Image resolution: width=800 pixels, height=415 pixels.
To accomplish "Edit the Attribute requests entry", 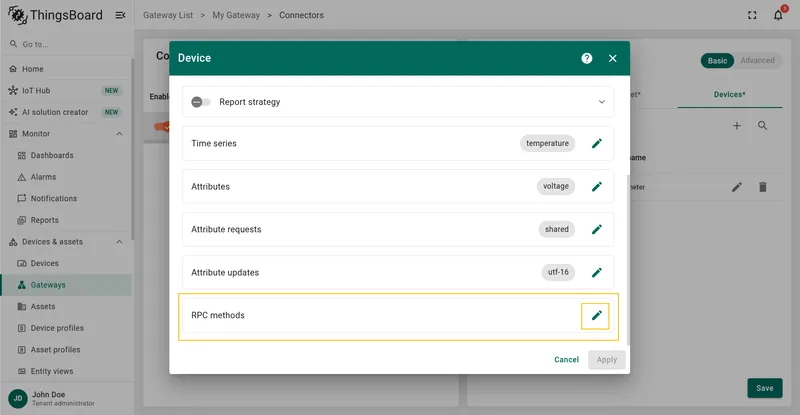I will [596, 229].
